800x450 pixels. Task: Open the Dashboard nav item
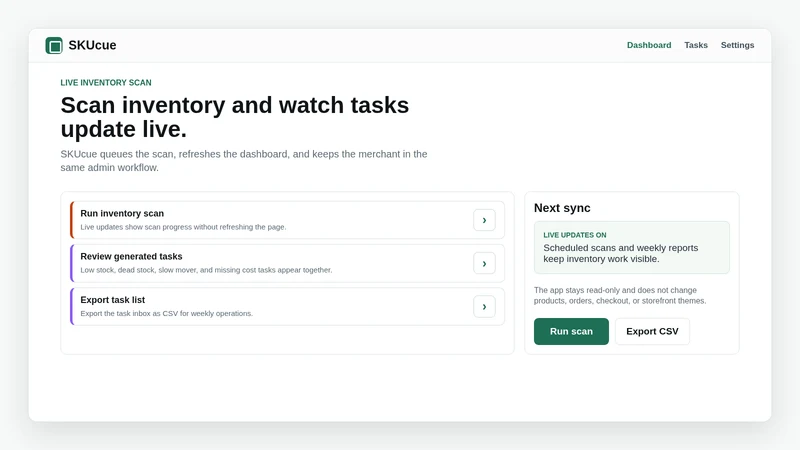click(x=649, y=45)
